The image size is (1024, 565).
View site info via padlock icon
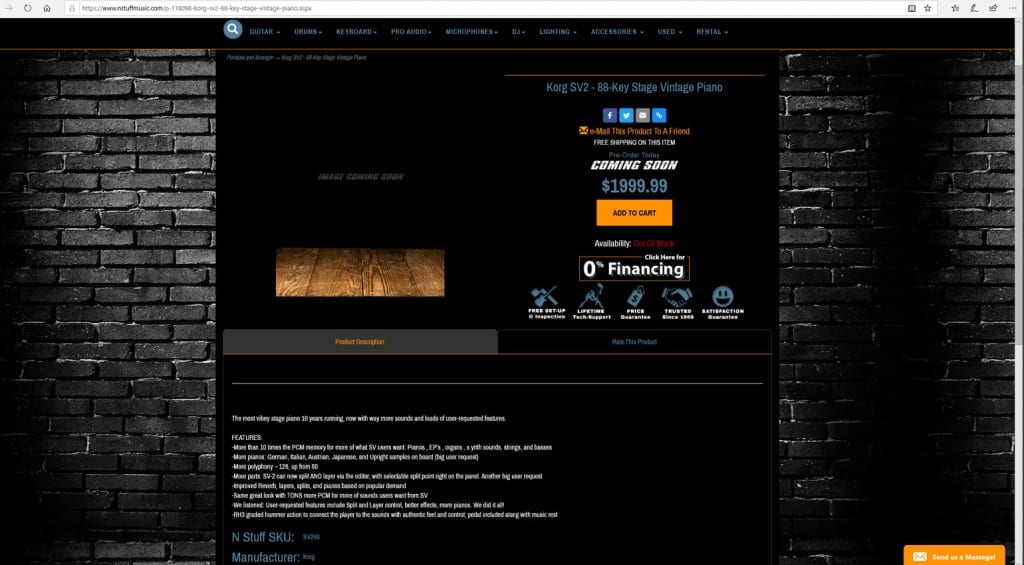(72, 8)
